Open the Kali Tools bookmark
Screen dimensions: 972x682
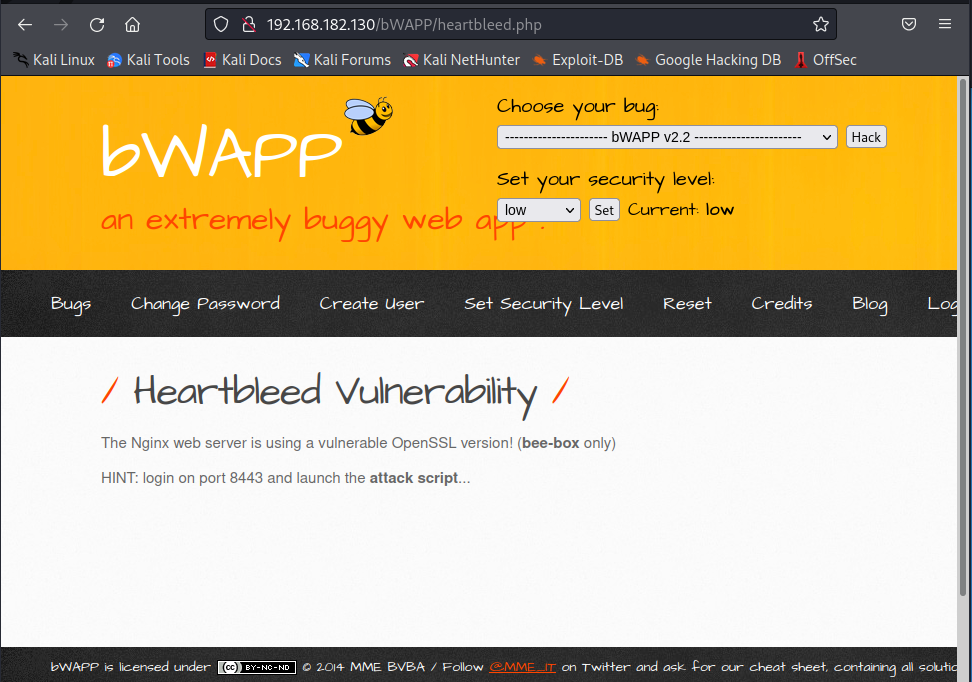148,60
